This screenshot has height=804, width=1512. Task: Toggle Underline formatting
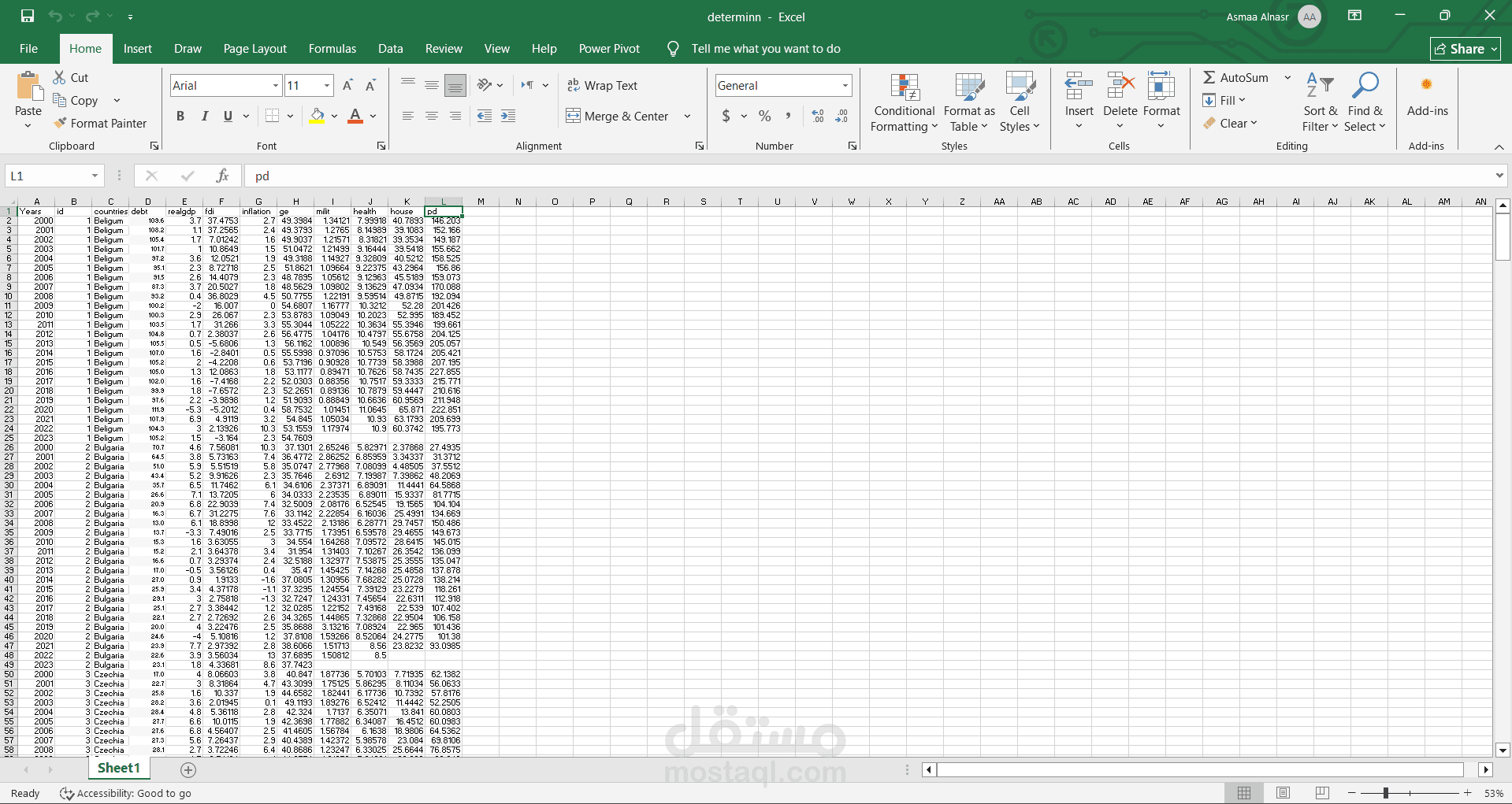(228, 116)
